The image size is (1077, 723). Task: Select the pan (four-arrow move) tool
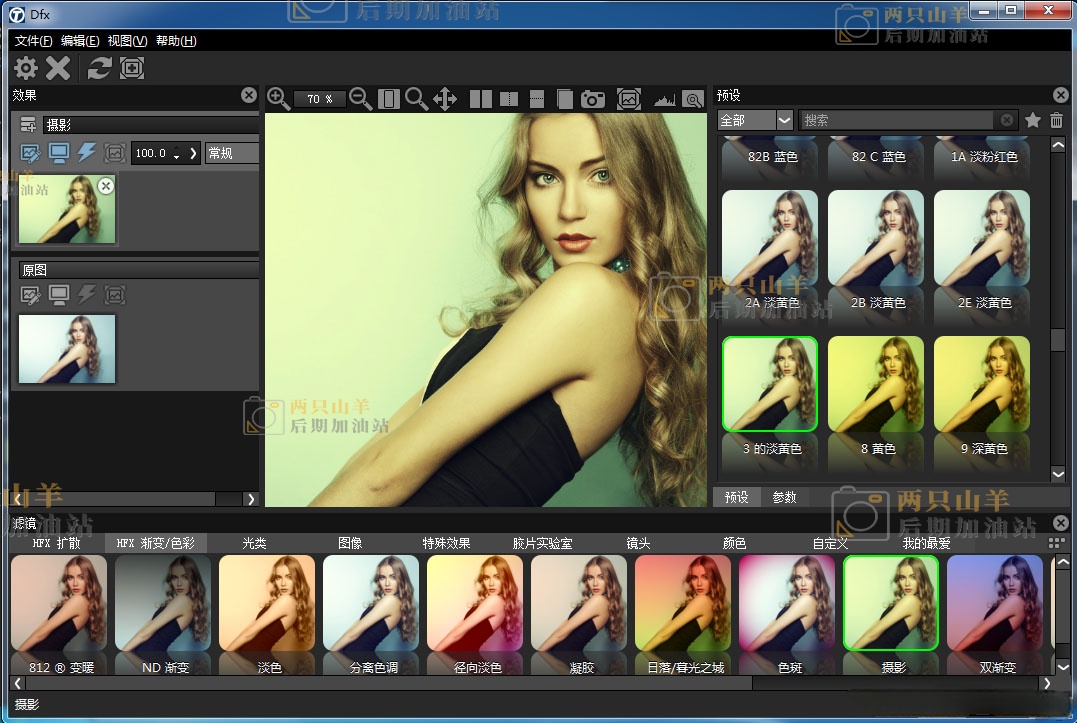click(445, 98)
